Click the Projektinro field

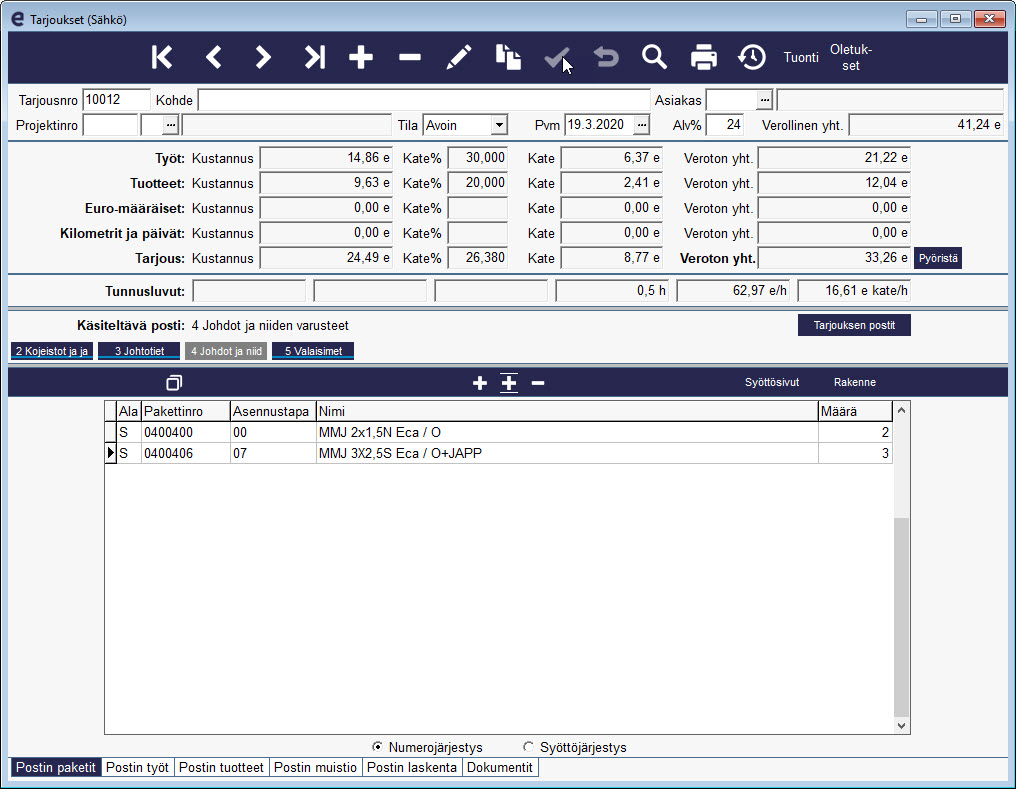111,125
